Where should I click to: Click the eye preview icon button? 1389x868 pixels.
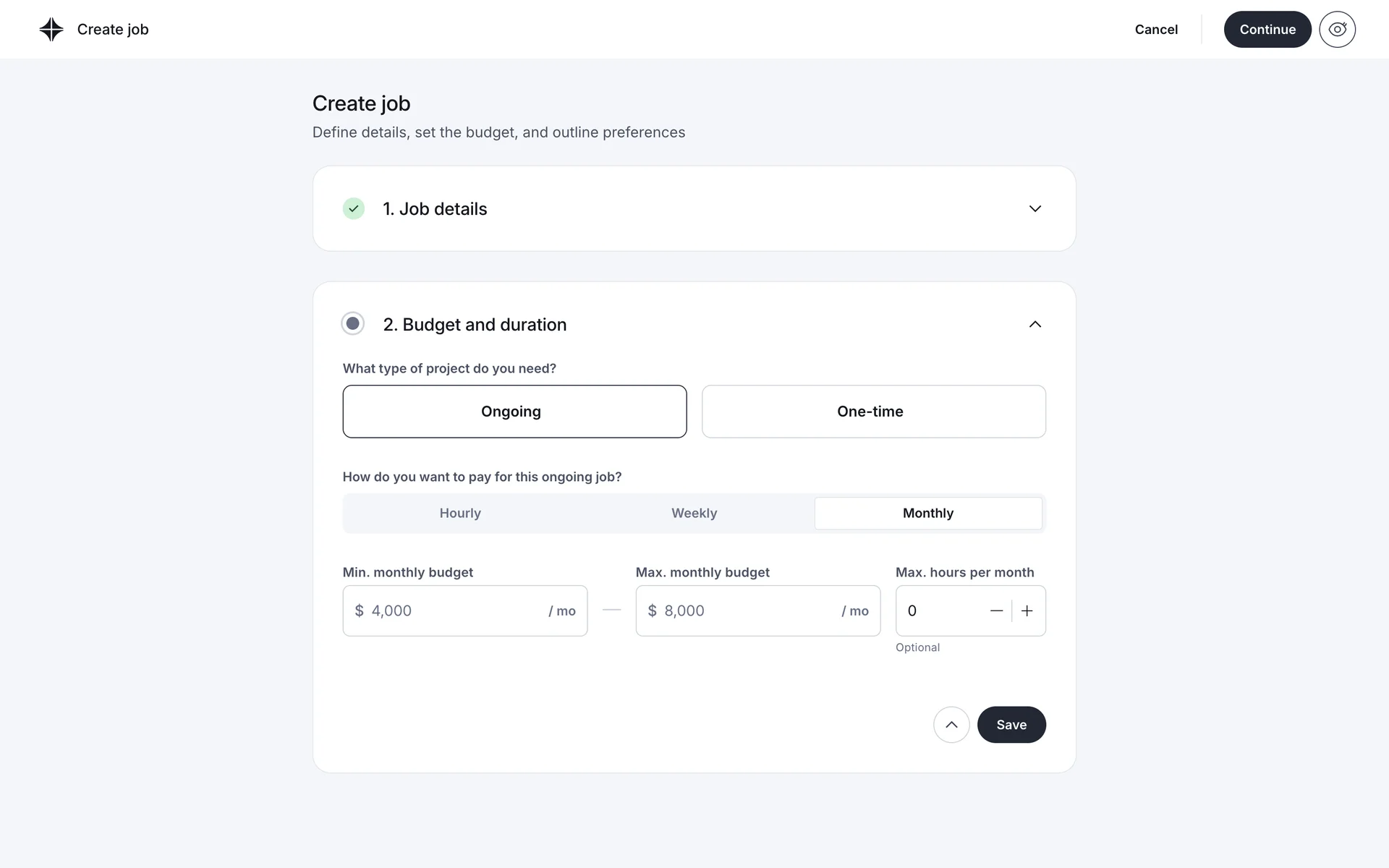(x=1337, y=30)
